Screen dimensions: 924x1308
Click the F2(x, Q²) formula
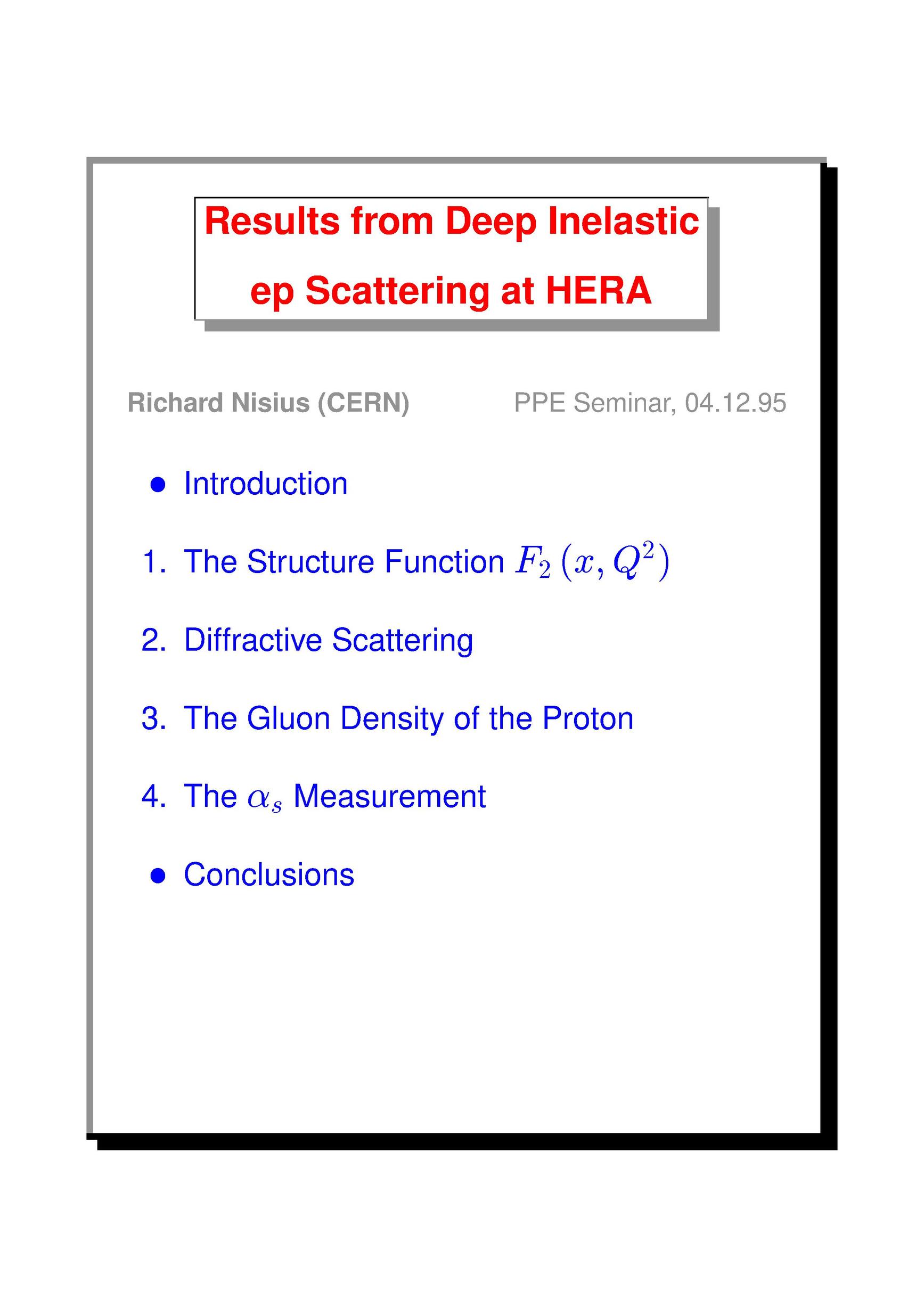pos(592,562)
